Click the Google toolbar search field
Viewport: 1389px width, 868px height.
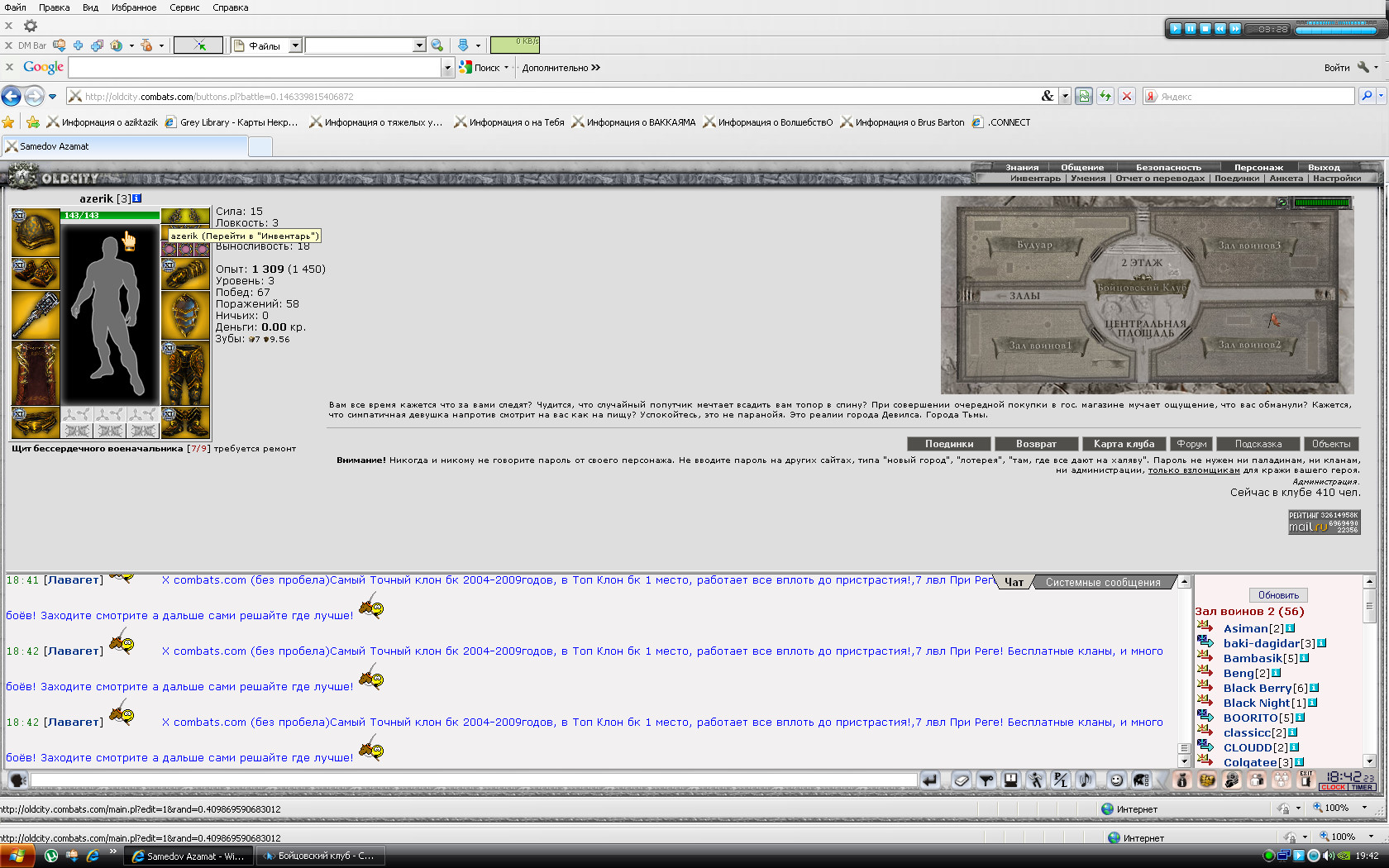[x=255, y=68]
